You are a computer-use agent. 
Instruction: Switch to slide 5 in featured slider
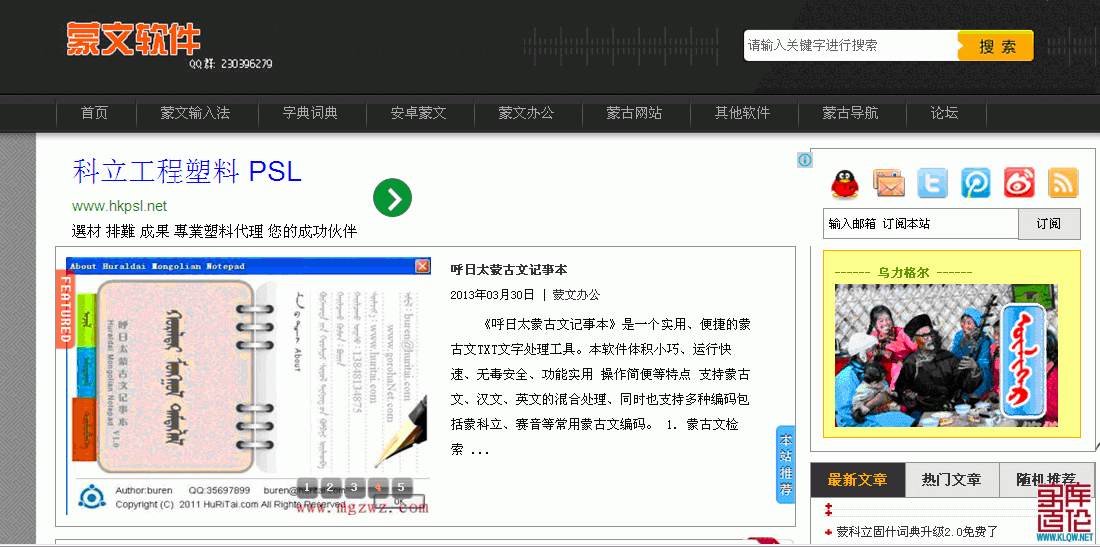(x=401, y=488)
